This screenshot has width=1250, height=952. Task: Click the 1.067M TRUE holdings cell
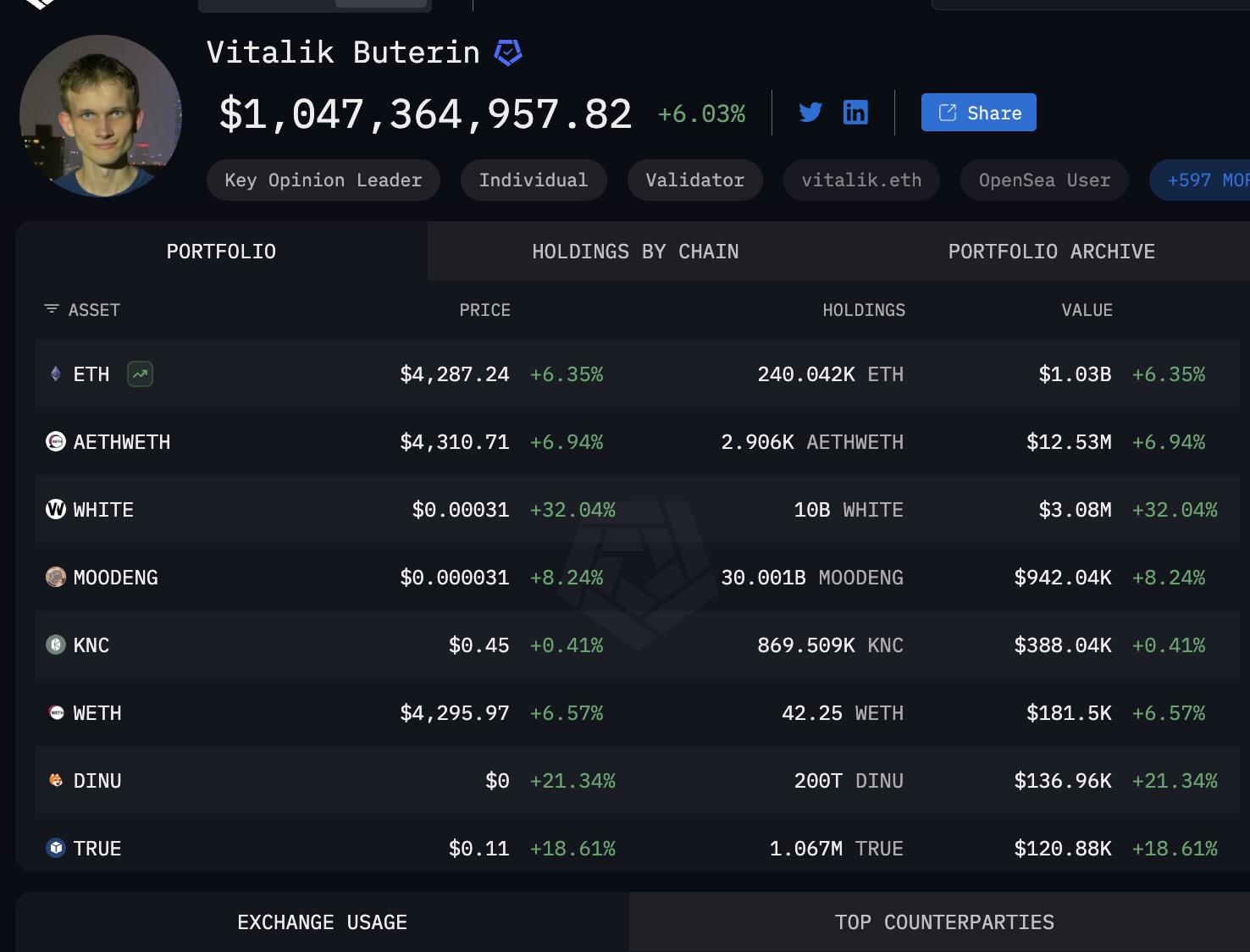(837, 849)
